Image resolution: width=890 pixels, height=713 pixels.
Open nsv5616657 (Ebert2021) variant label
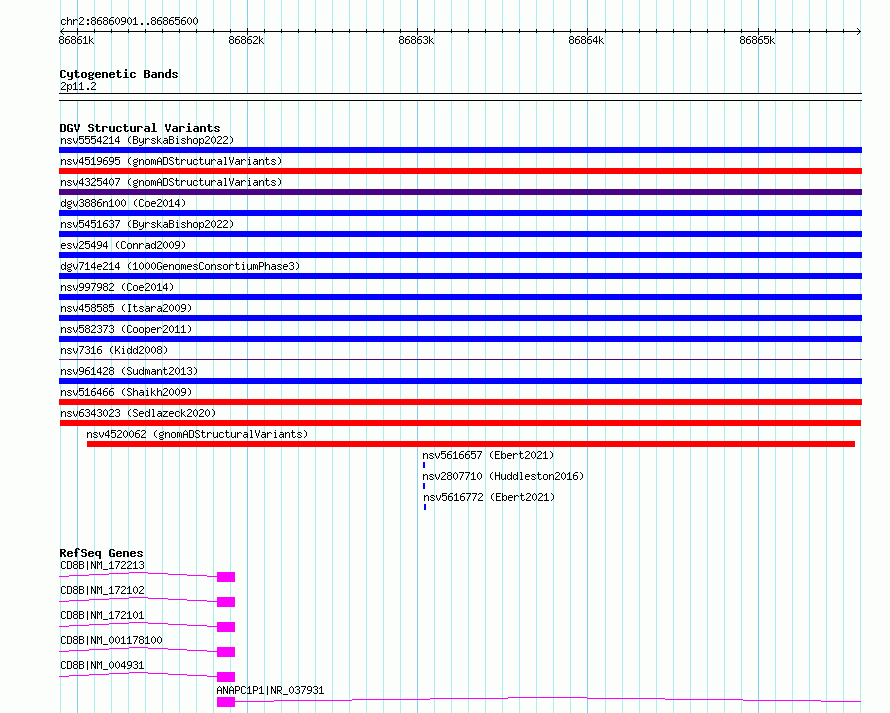(488, 455)
